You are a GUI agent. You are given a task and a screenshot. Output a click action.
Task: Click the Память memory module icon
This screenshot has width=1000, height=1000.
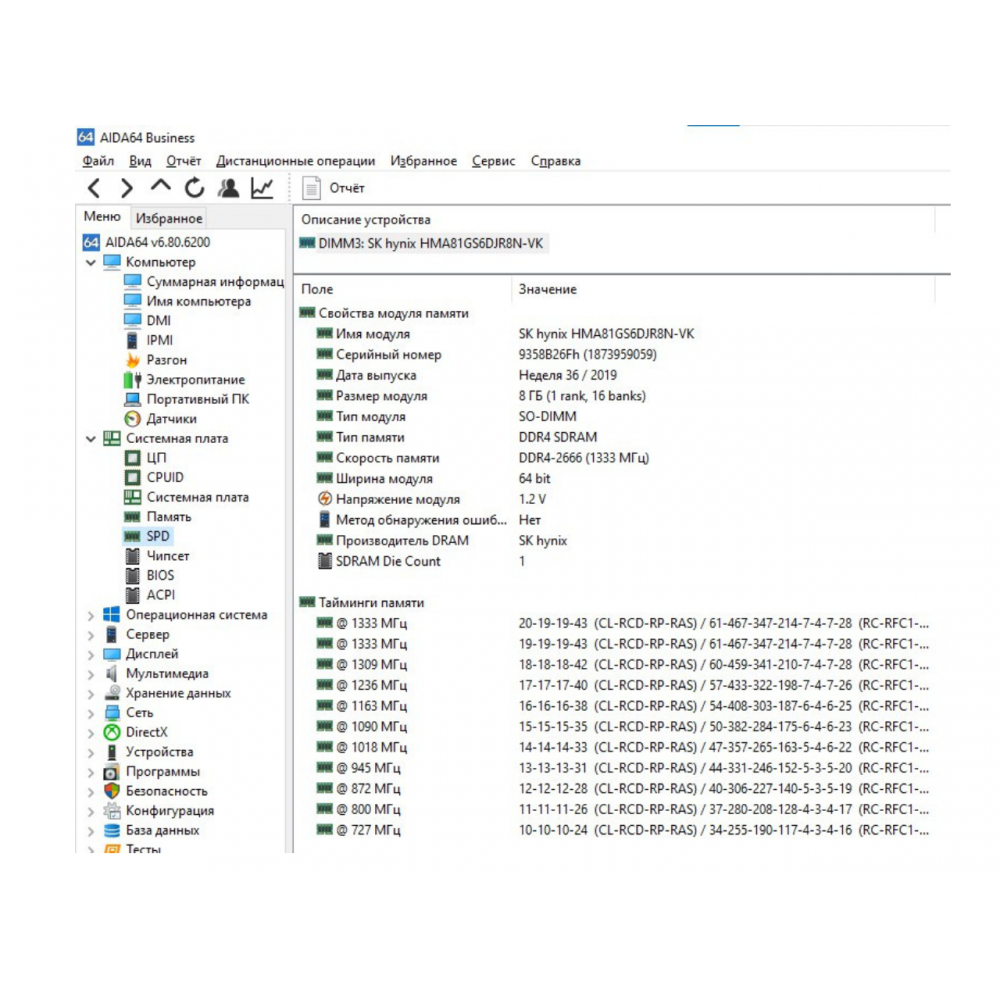[x=133, y=517]
